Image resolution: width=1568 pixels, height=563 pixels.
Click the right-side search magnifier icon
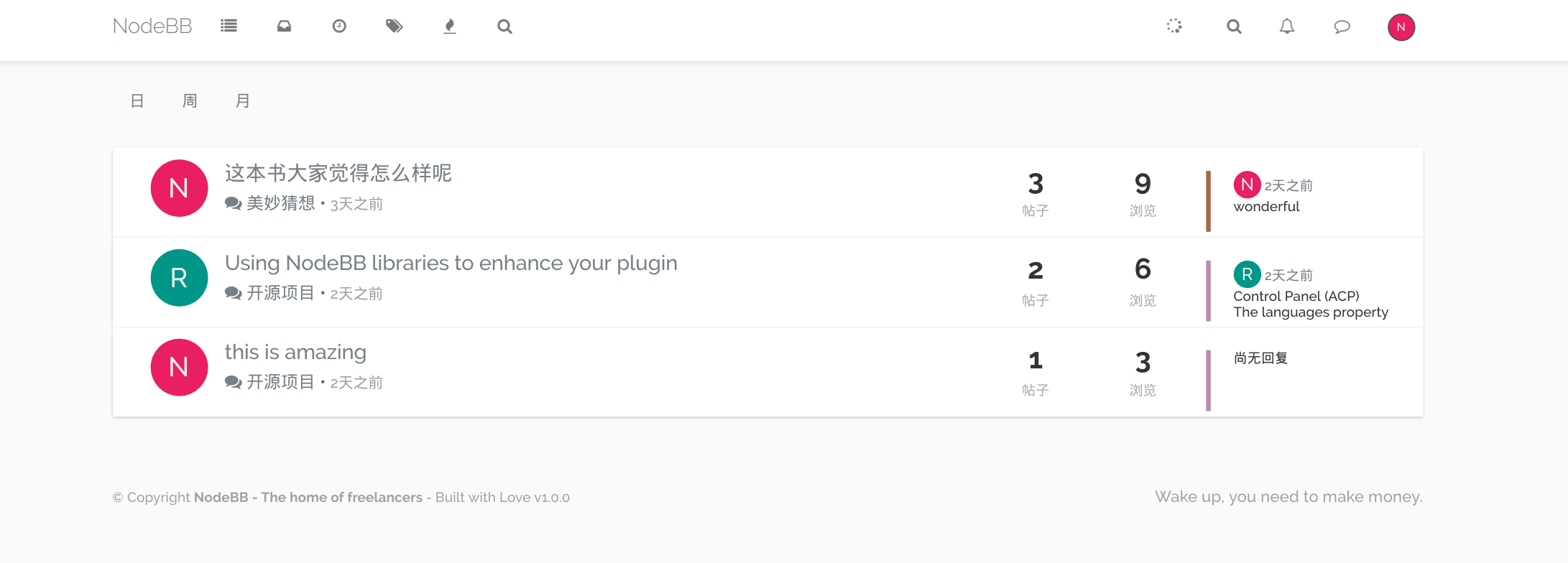(1234, 27)
